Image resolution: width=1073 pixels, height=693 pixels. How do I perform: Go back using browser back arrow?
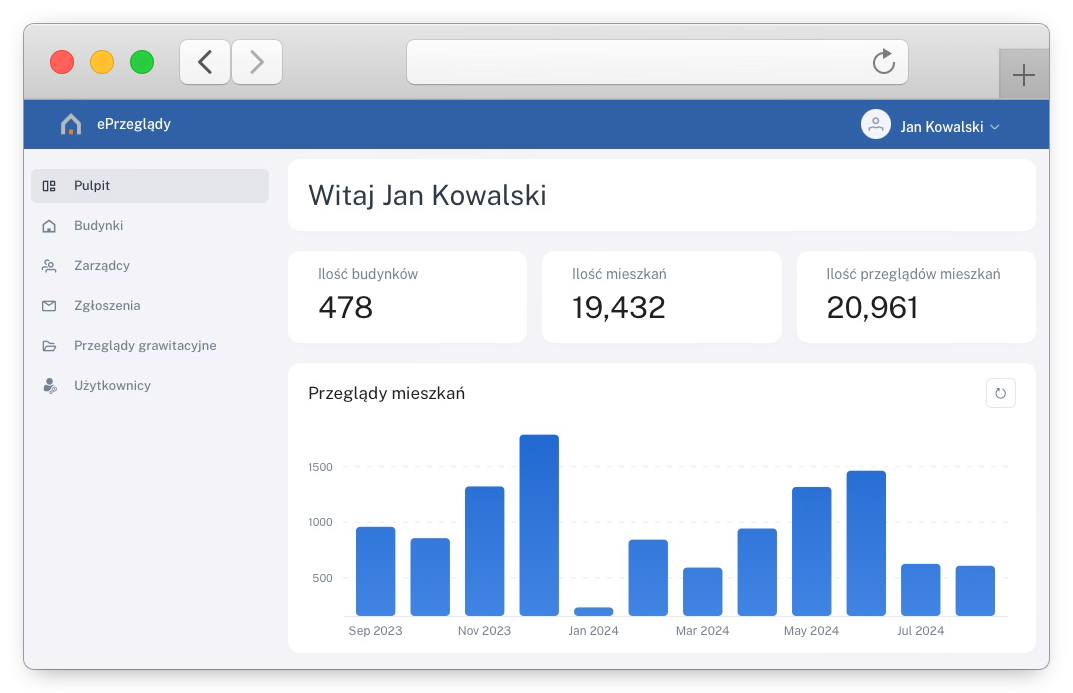(x=205, y=62)
